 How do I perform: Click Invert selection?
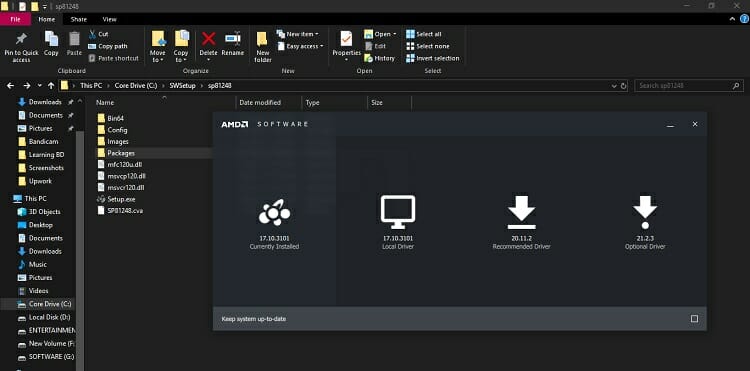coord(433,58)
